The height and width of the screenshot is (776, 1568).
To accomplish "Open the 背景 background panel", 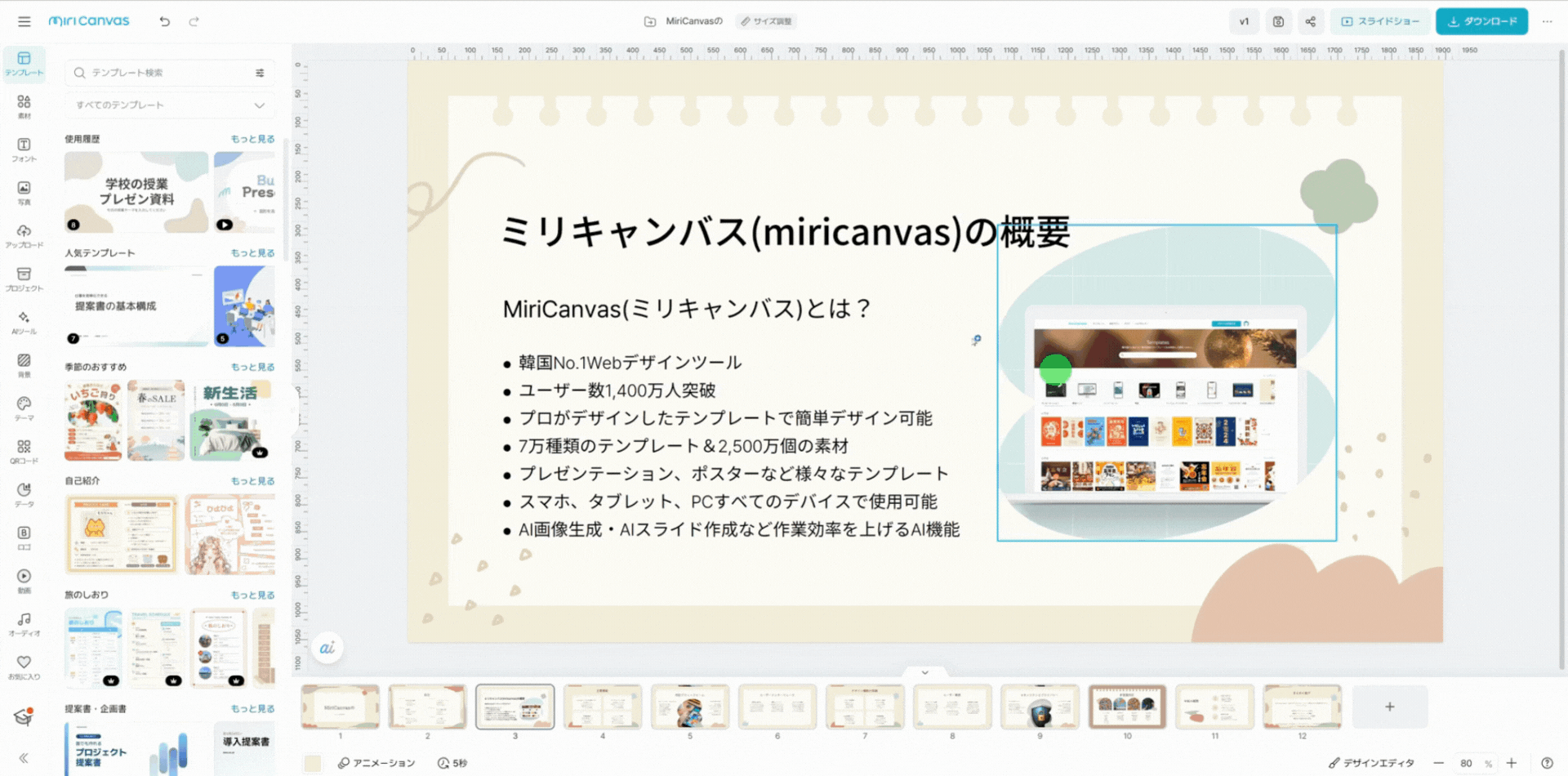I will 24,366.
